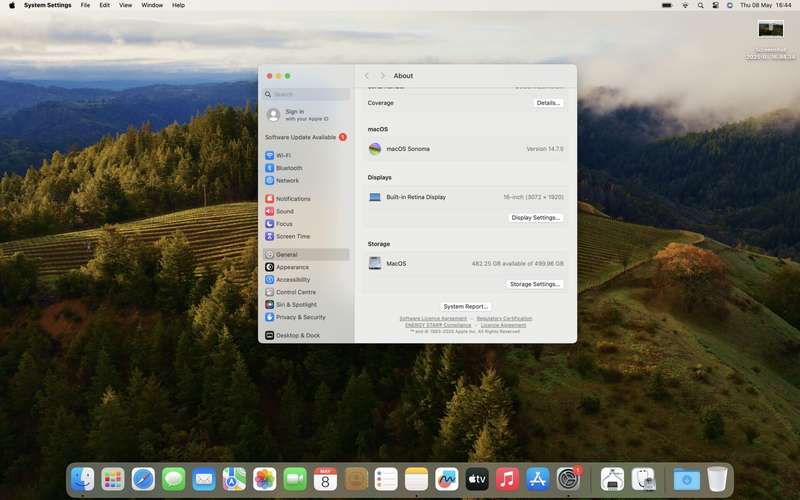Open the Regulatory Certification link
The height and width of the screenshot is (500, 800).
504,318
